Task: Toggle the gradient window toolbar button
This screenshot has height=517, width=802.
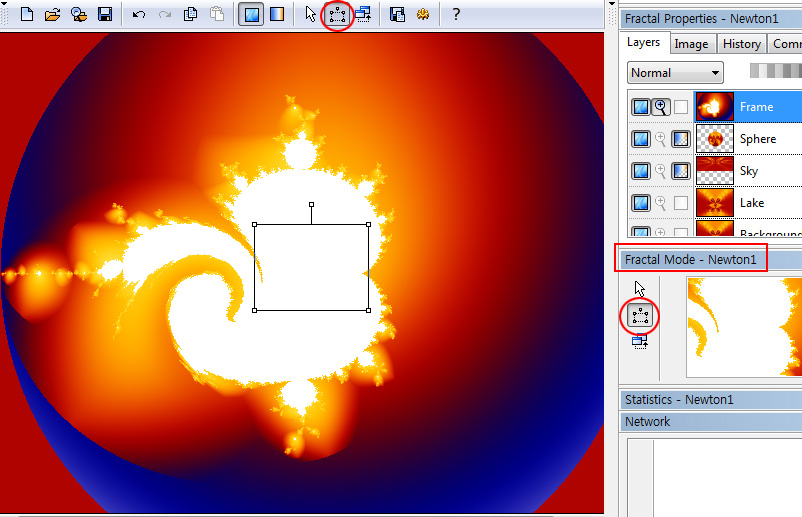Action: pyautogui.click(x=277, y=14)
